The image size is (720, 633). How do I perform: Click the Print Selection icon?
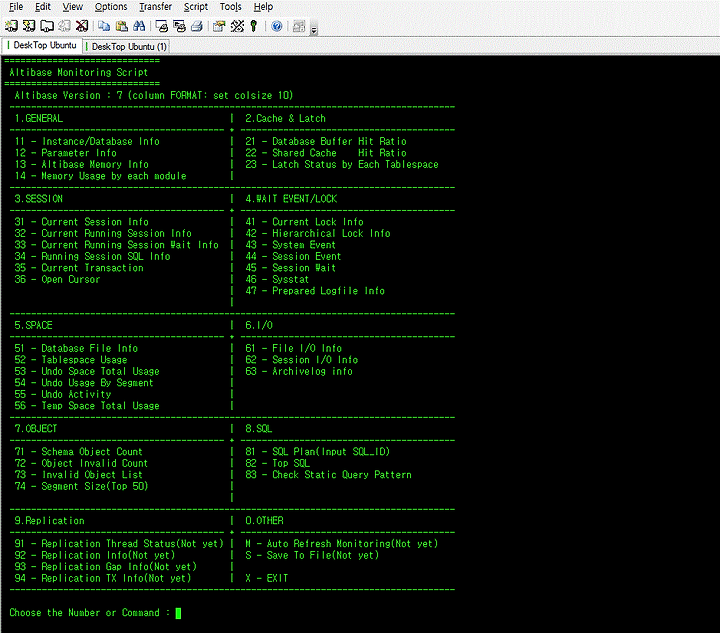(179, 26)
